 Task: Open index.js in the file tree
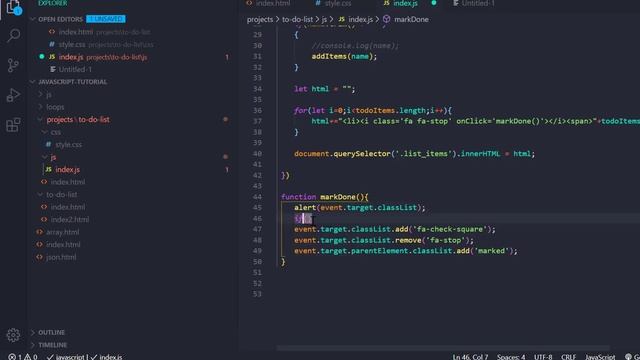[x=67, y=169]
